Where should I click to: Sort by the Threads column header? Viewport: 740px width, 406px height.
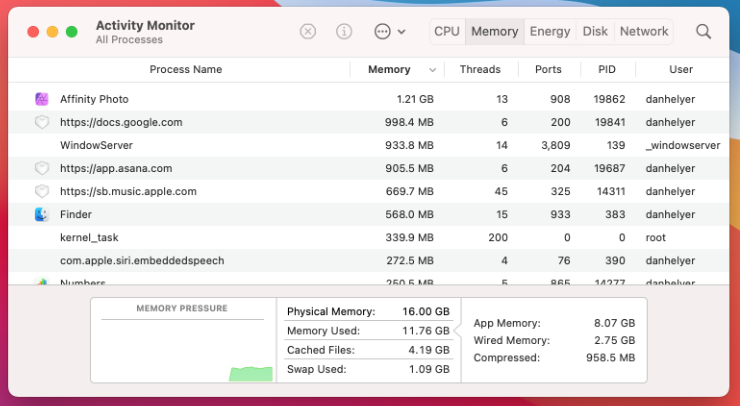pyautogui.click(x=480, y=69)
